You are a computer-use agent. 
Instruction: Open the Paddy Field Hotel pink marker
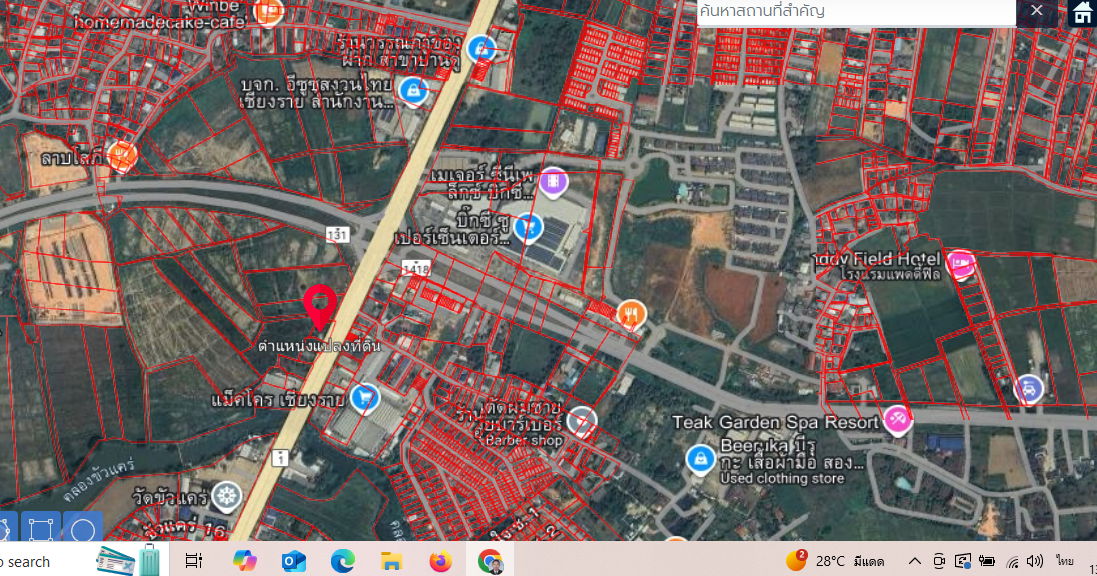coord(959,265)
